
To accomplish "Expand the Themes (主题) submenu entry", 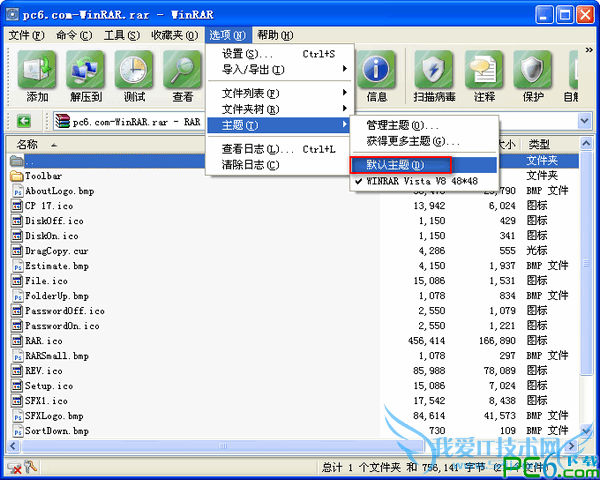I will coord(279,125).
